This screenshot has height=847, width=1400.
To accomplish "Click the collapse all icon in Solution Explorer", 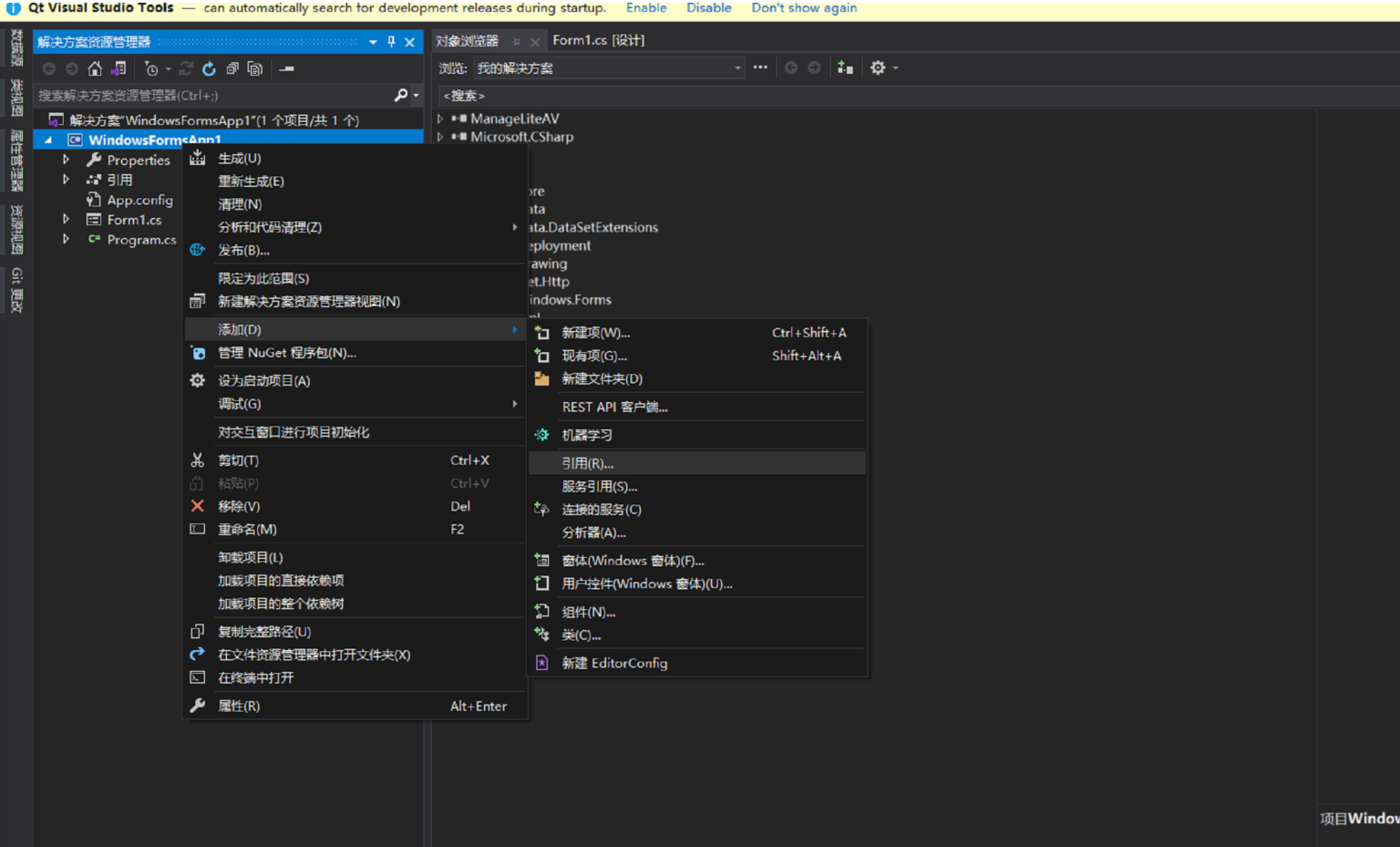I will (x=232, y=68).
